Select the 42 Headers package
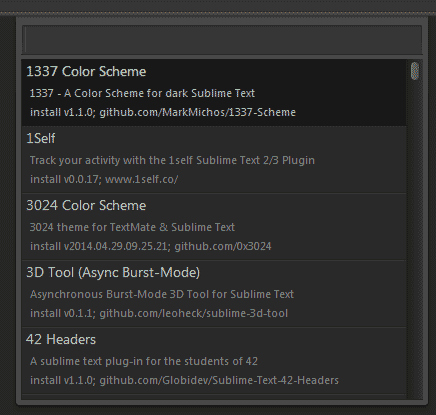 point(214,361)
